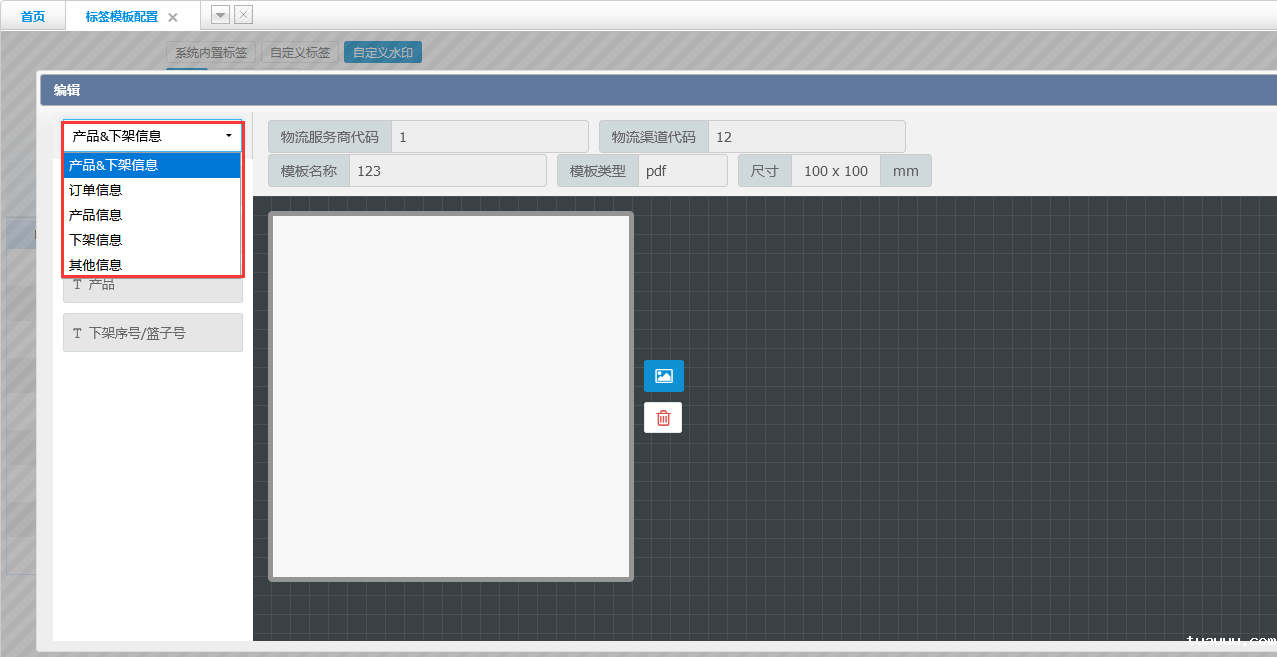Screen dimensions: 1277x657
Task: Switch to the 自定义标签 tab
Action: (x=300, y=52)
